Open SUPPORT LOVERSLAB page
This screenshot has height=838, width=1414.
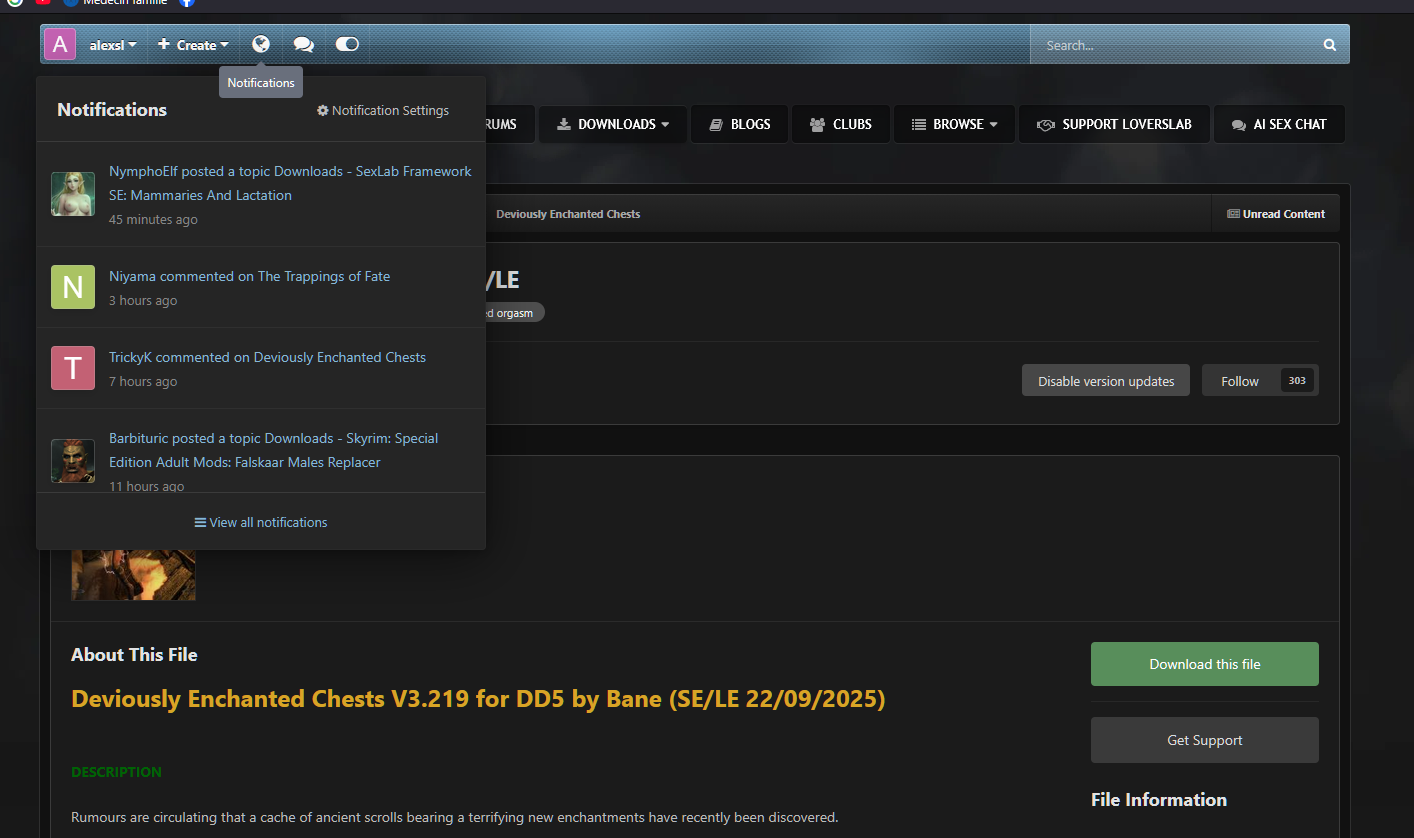[x=1114, y=124]
